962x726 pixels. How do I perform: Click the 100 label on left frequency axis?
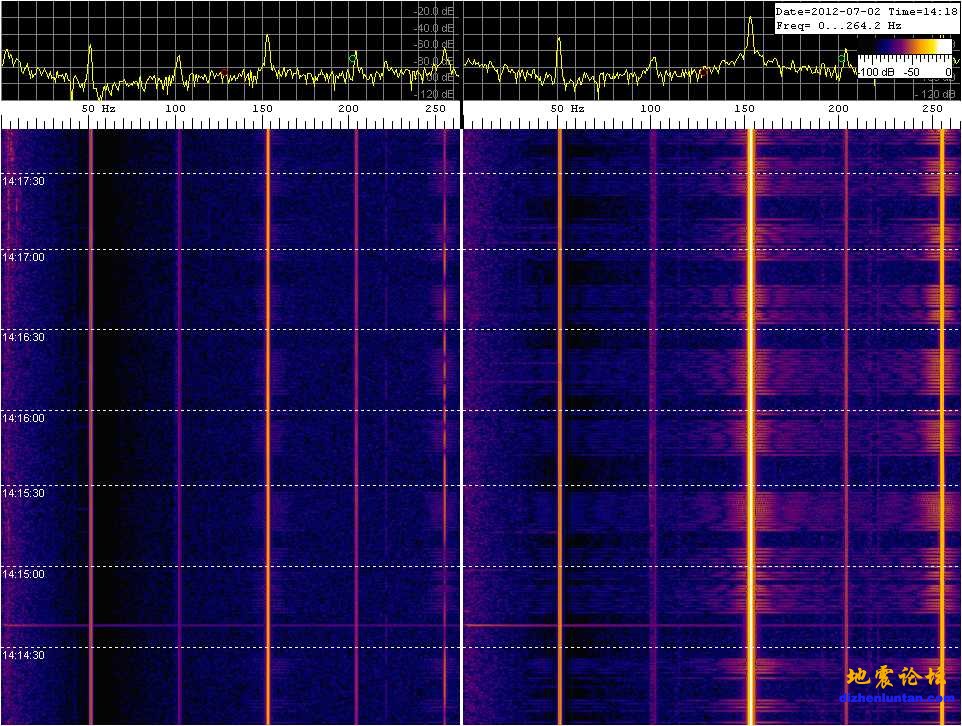(x=175, y=109)
